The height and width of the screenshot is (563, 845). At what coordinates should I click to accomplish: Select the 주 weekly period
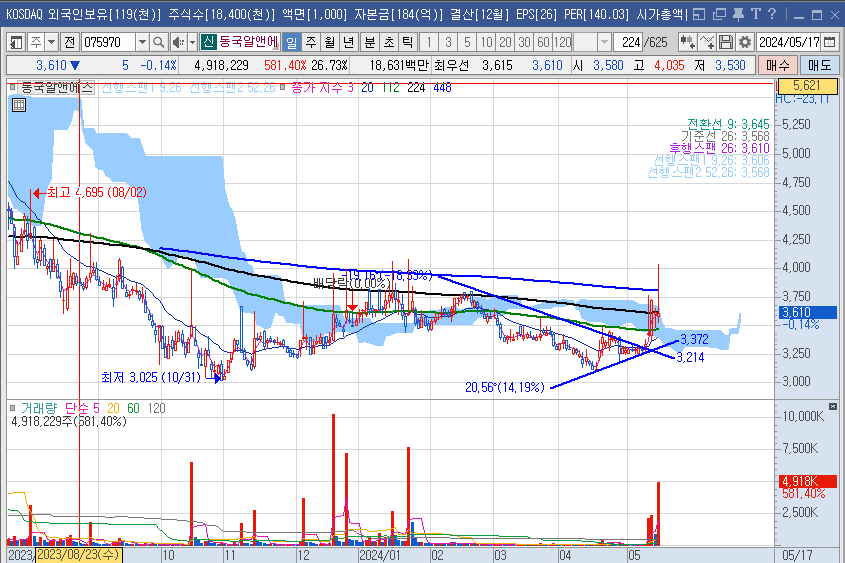click(311, 41)
